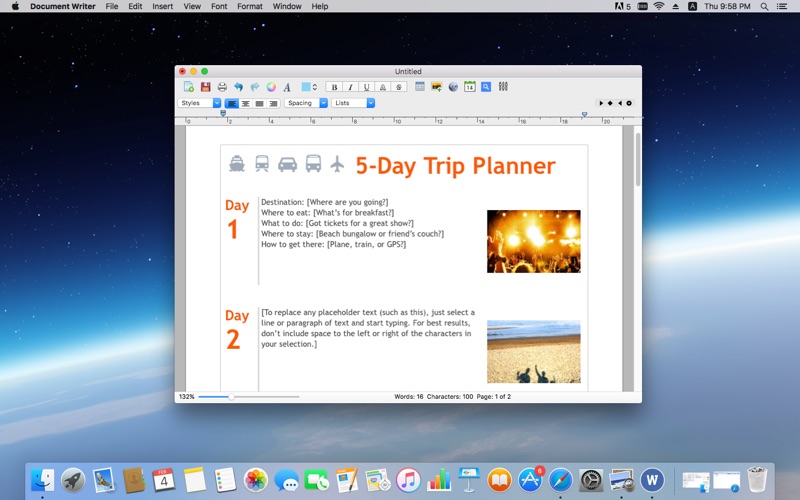The image size is (800, 500).
Task: Open the Insert menu
Action: (162, 6)
